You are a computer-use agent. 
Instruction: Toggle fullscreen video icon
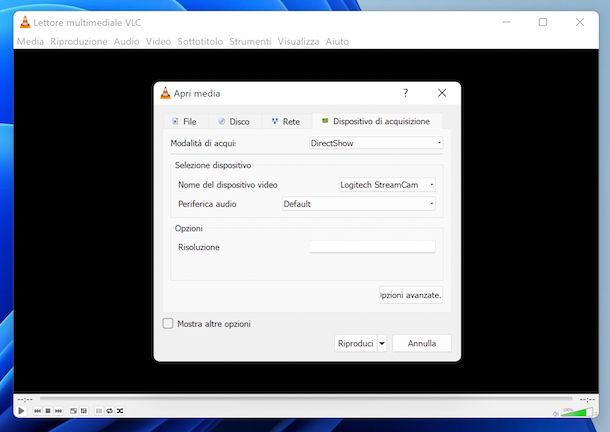pos(73,411)
